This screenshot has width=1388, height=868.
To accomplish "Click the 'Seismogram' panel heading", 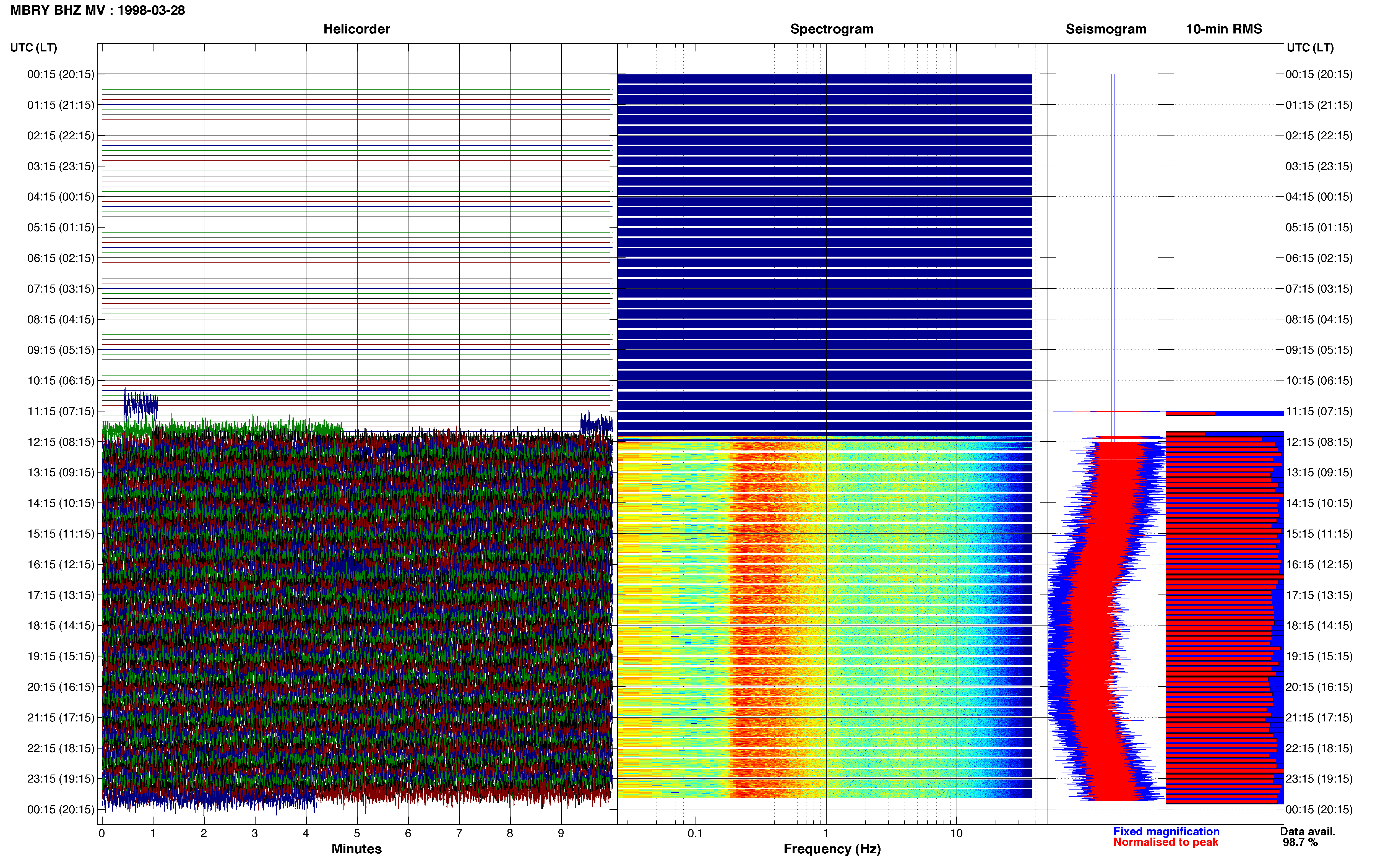I will [x=1106, y=29].
